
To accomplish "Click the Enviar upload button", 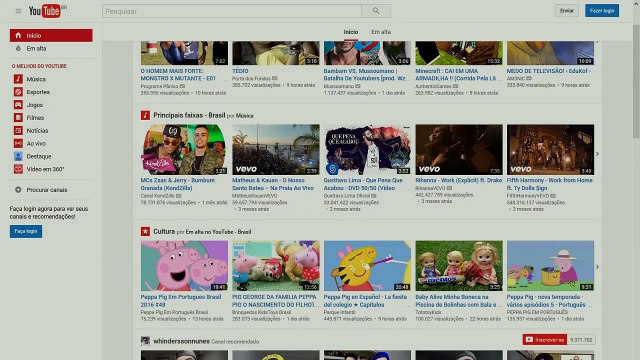I will coord(567,11).
